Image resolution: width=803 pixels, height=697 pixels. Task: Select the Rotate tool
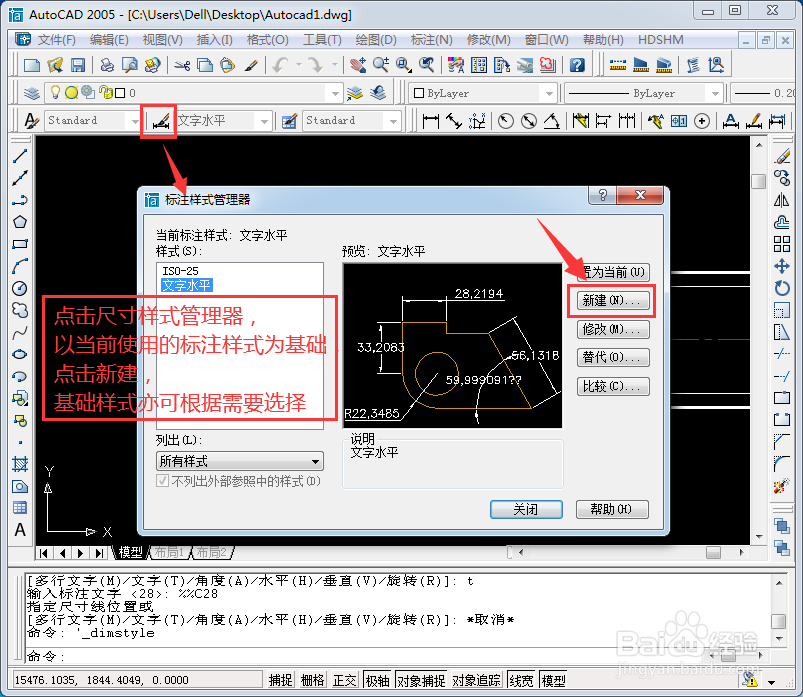pos(781,288)
